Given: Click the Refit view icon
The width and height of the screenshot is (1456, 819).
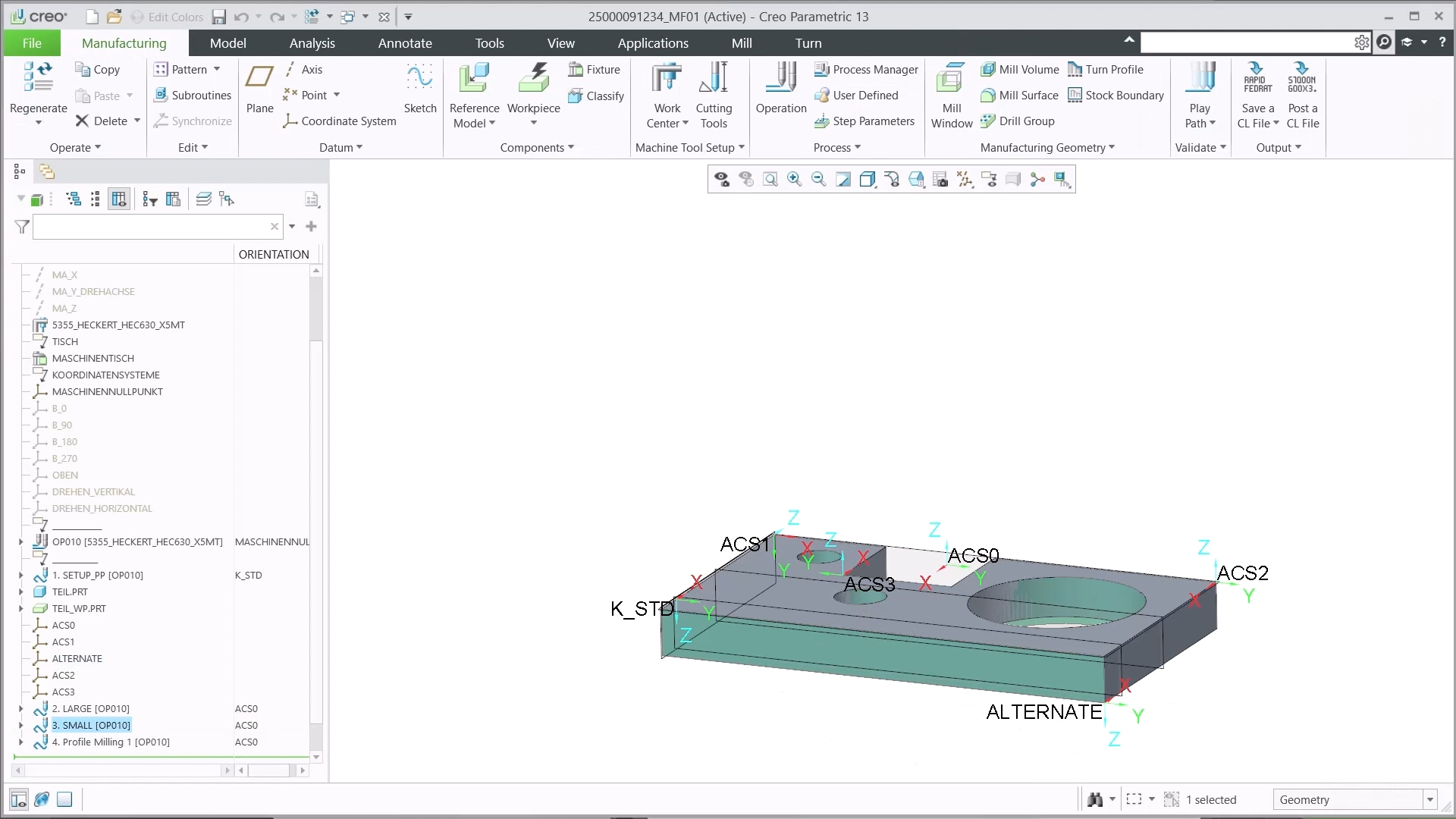Looking at the screenshot, I should (770, 180).
